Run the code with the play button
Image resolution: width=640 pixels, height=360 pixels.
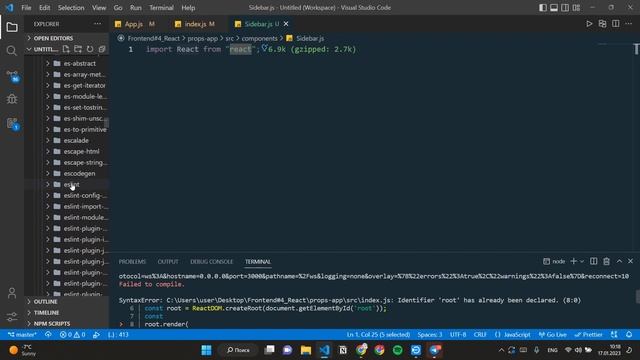[x=589, y=24]
